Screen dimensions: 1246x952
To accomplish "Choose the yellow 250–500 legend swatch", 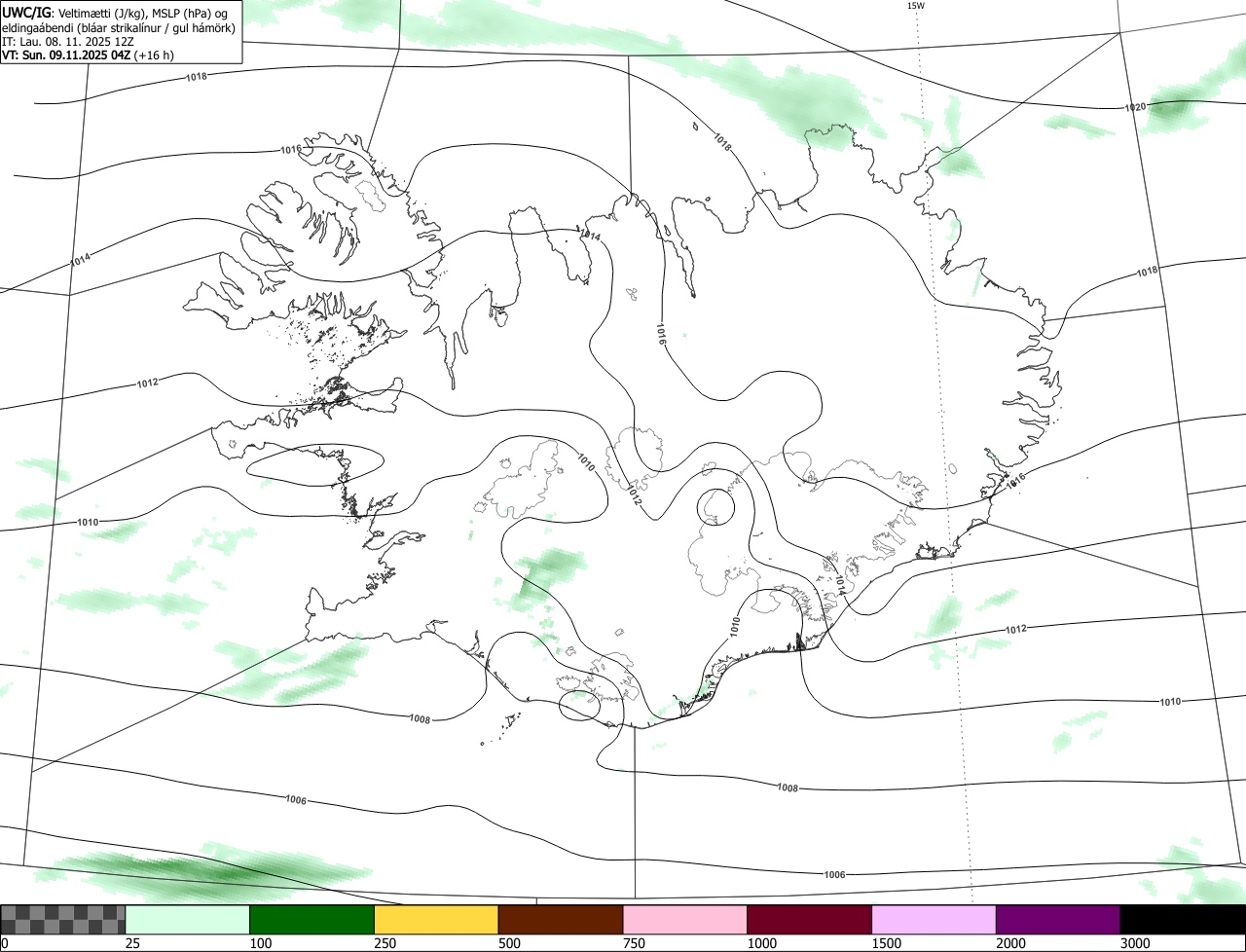I will pyautogui.click(x=436, y=920).
